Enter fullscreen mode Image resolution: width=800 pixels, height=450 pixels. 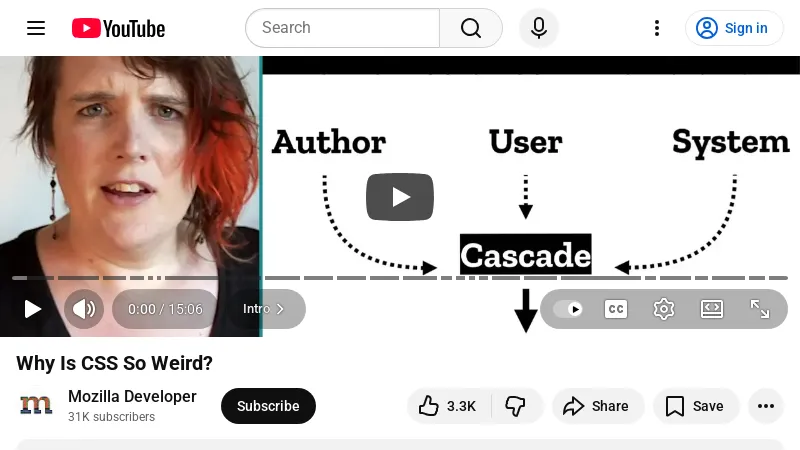tap(760, 309)
